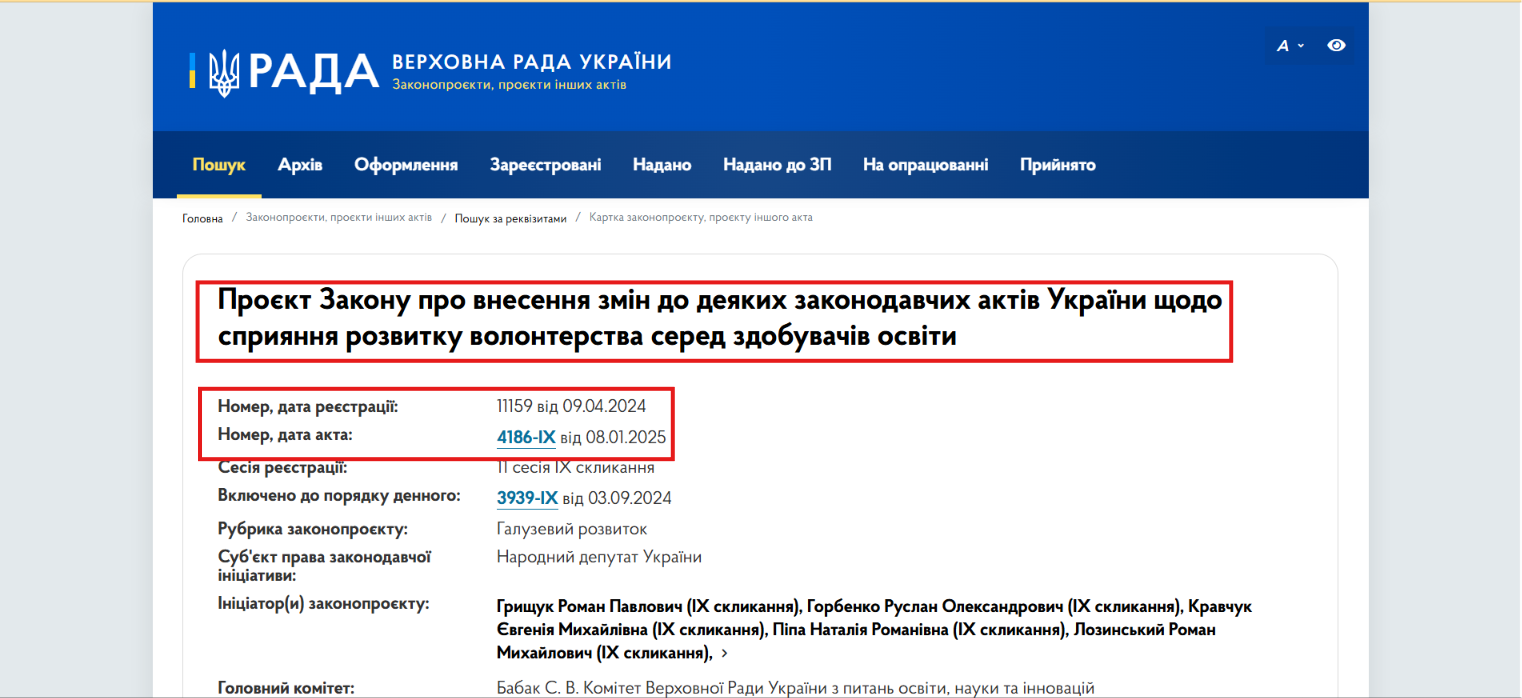Open the font size A dropdown

click(1290, 45)
